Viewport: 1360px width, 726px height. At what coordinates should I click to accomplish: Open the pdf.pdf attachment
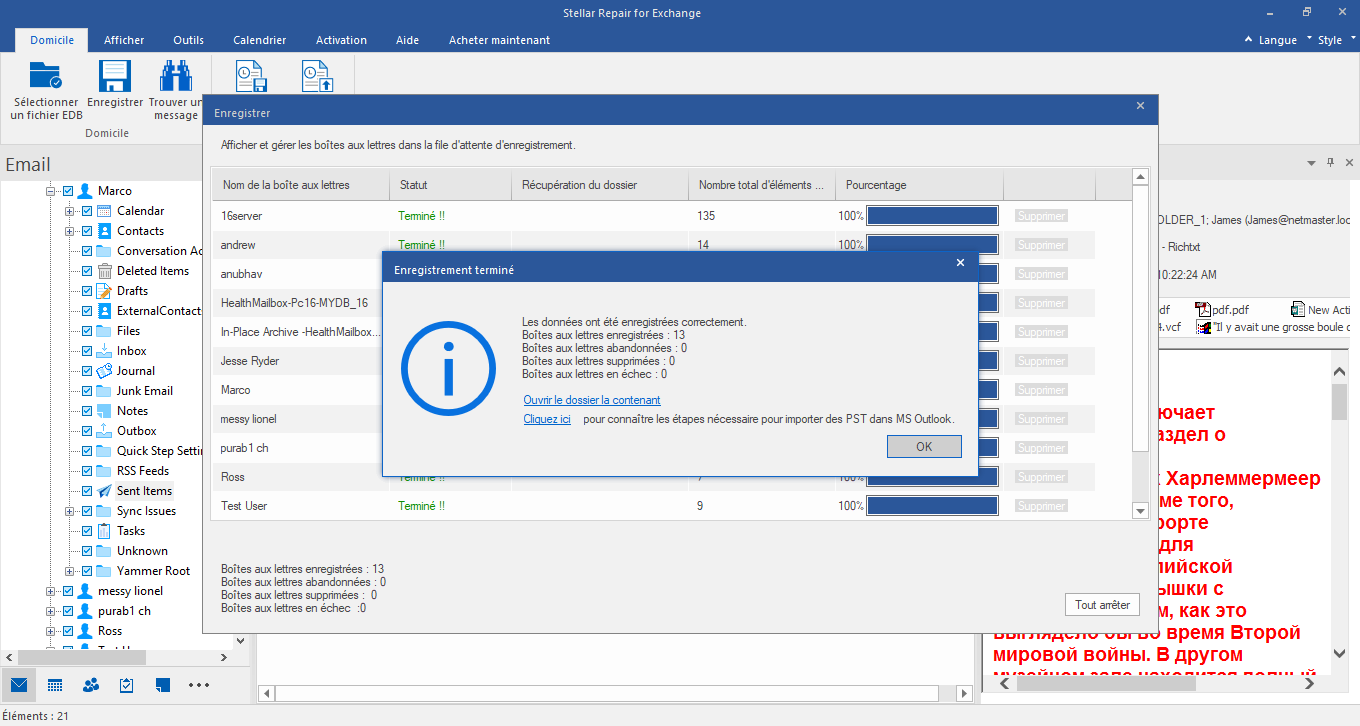1222,310
